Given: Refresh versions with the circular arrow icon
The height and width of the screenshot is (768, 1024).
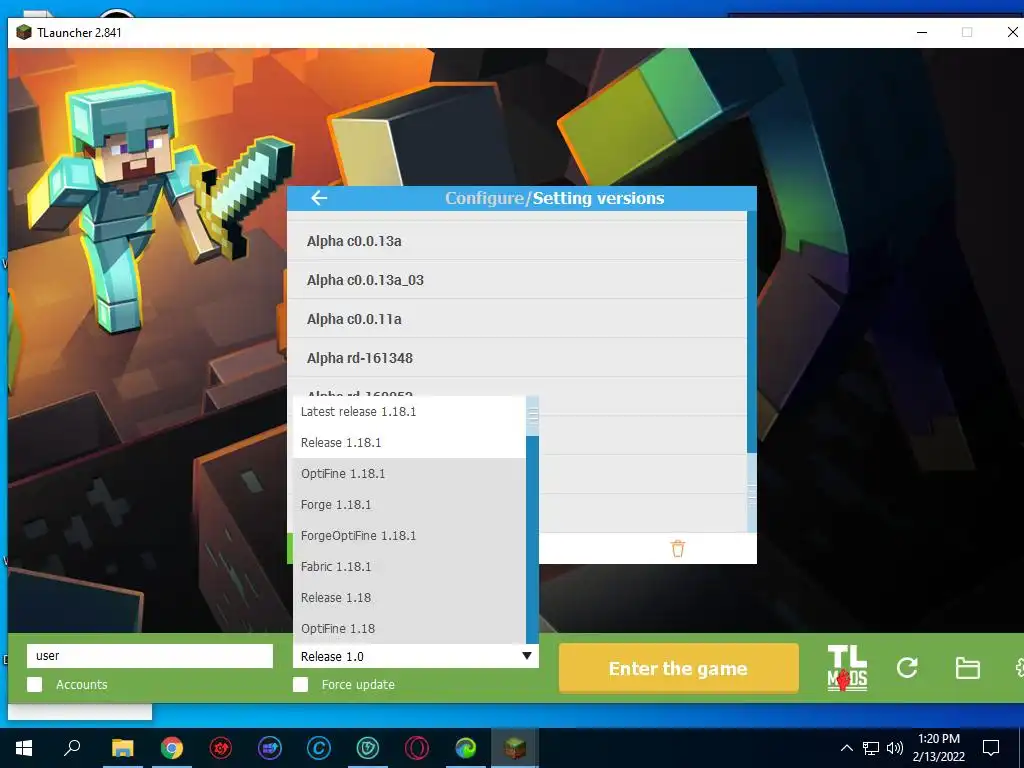Looking at the screenshot, I should [907, 667].
